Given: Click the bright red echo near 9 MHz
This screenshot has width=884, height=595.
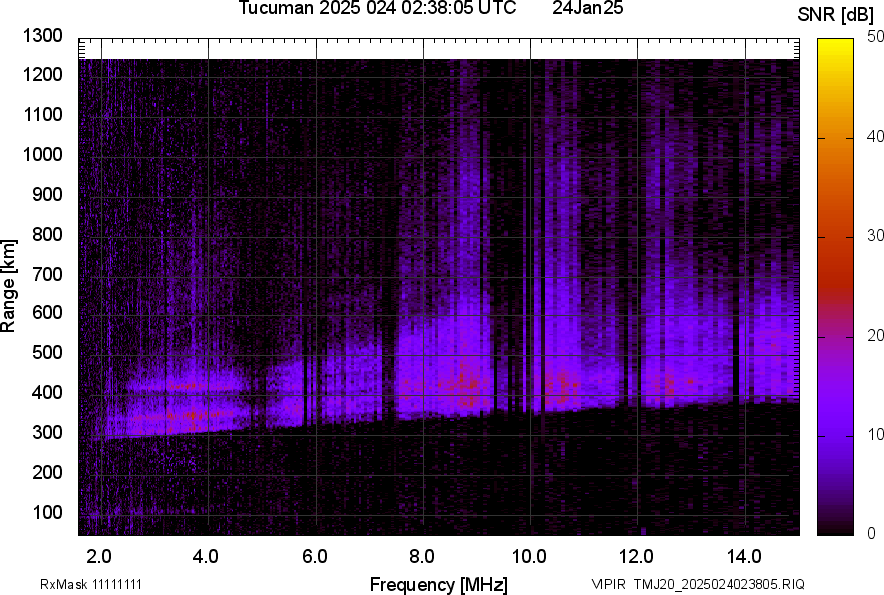Looking at the screenshot, I should tap(463, 382).
